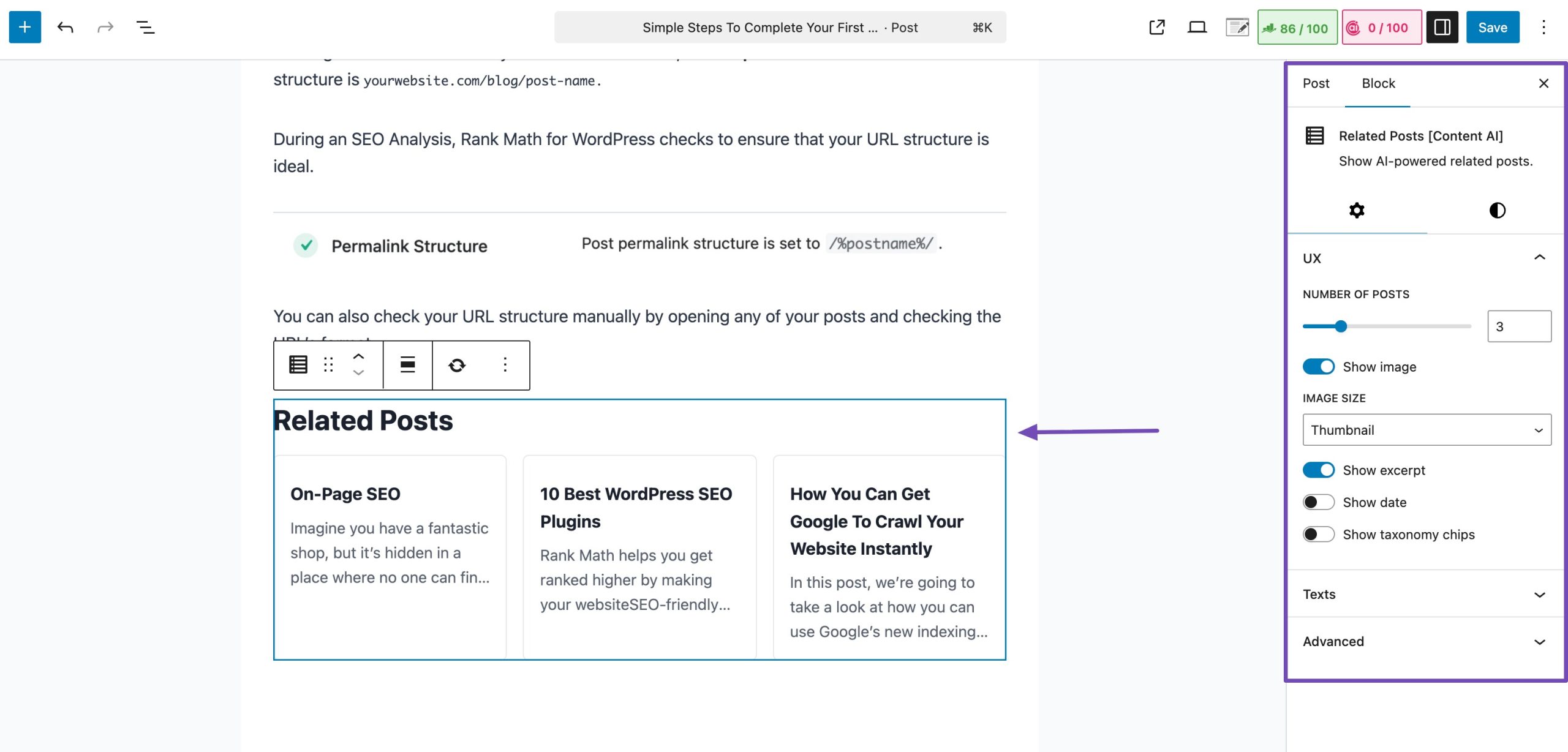Open the document overview list icon
This screenshot has height=752, width=1568.
(145, 27)
